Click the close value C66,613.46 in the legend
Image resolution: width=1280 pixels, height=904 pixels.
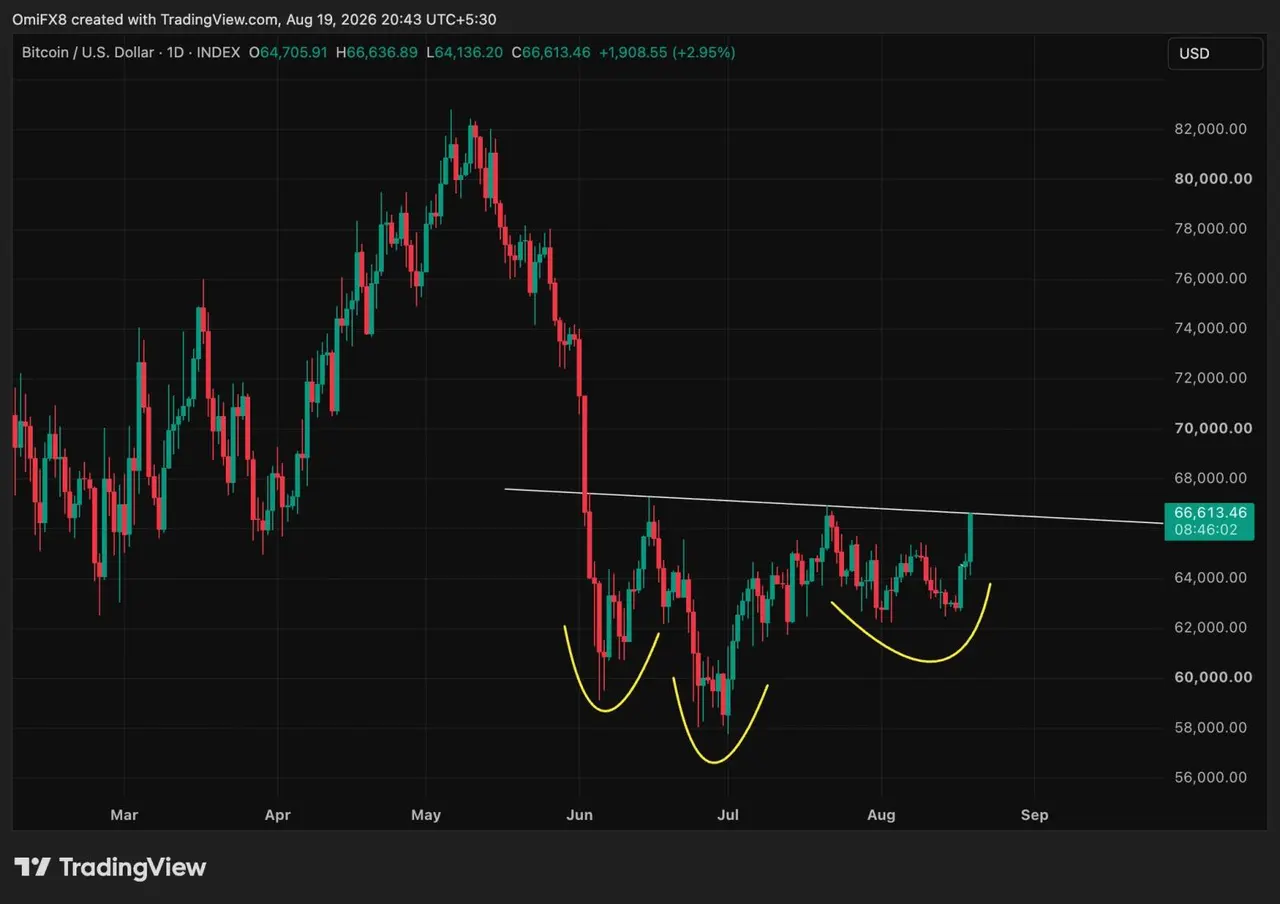pos(551,51)
